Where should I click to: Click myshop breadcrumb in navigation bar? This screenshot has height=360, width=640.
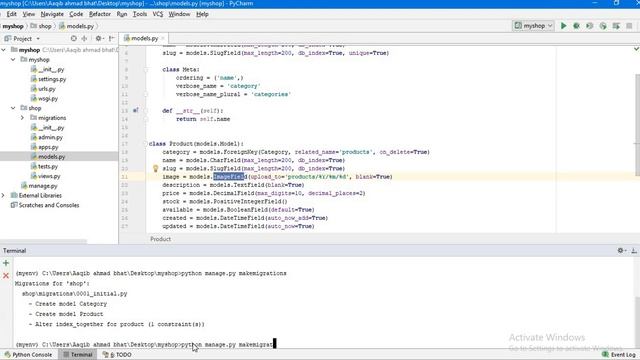point(13,26)
